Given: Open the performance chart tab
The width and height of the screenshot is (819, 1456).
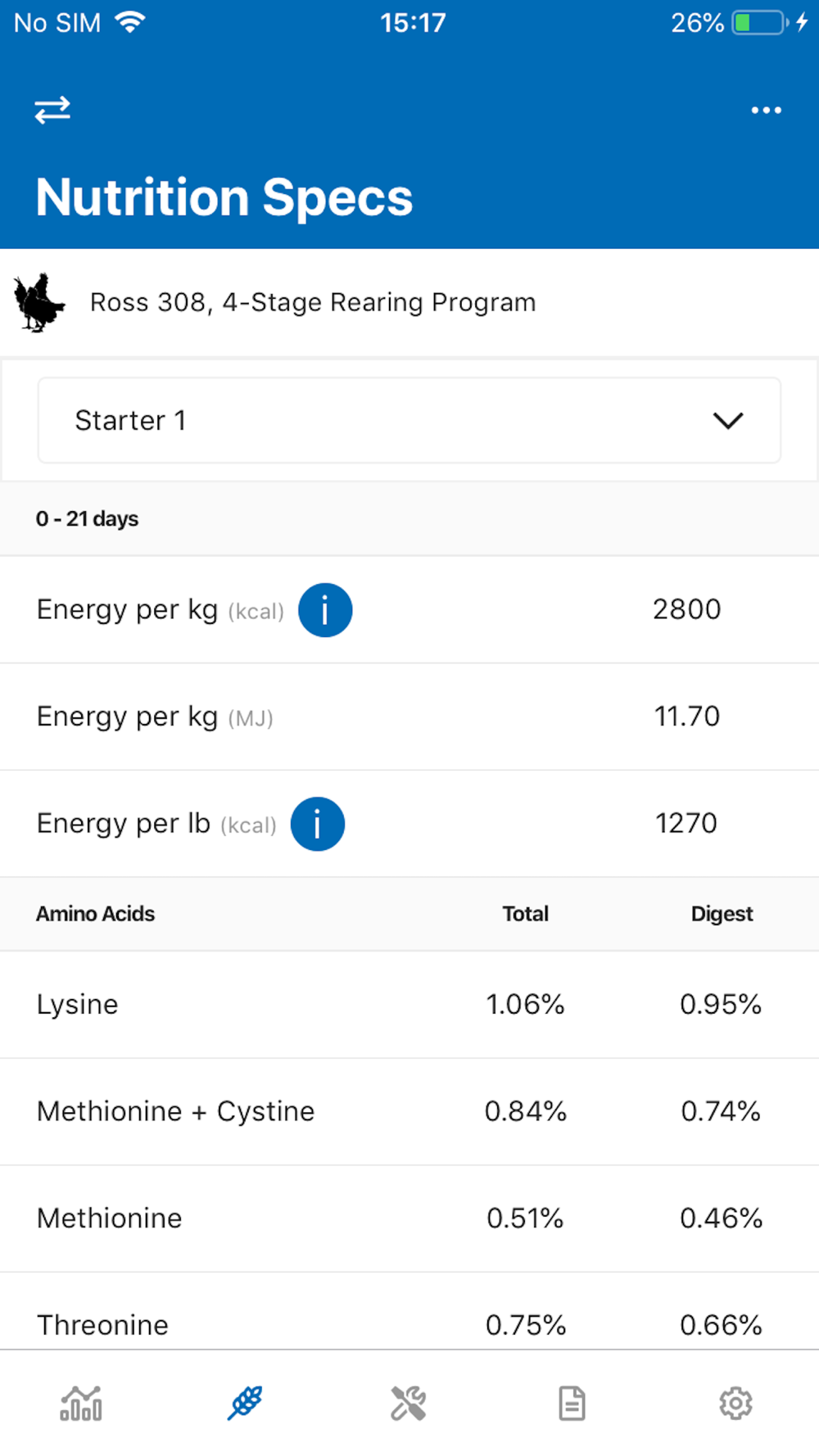Looking at the screenshot, I should [81, 1403].
